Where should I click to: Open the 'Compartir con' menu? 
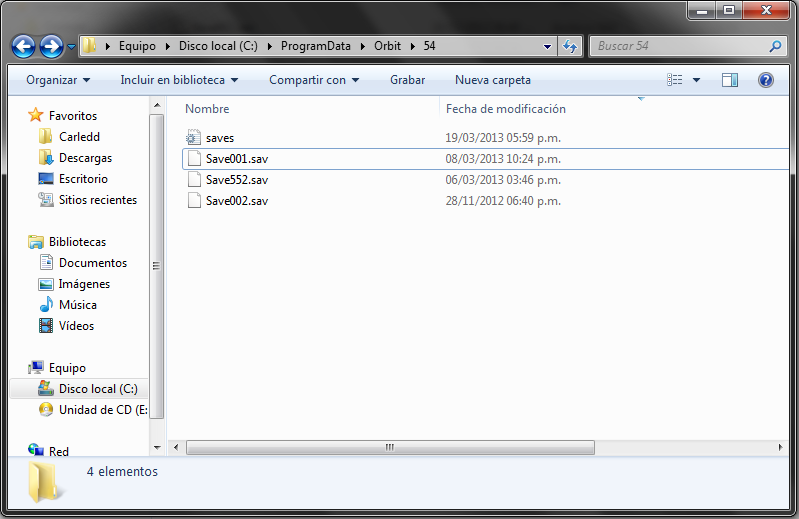click(314, 80)
